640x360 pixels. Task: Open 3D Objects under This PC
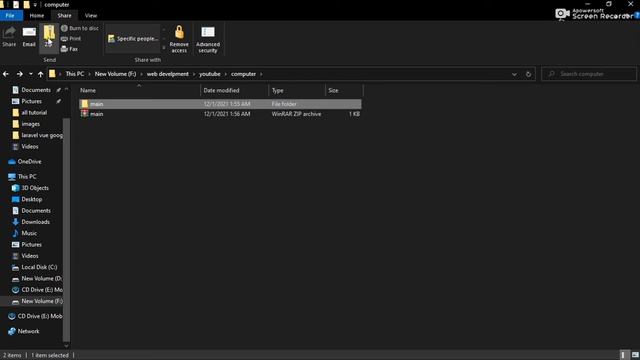tap(35, 188)
